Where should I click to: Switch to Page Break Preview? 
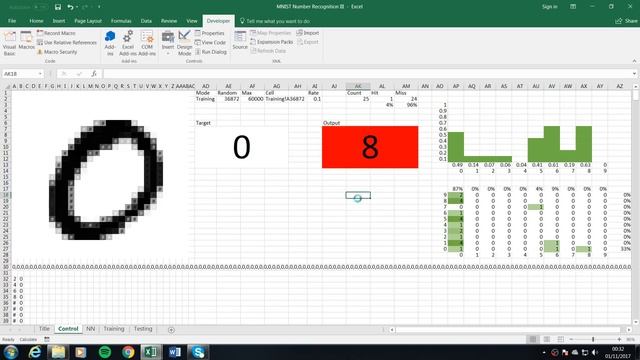coord(560,340)
